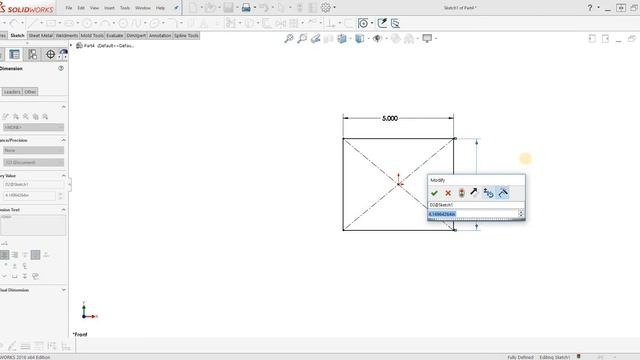640x360 pixels.
Task: Cancel the Modify dialog with the red X
Action: click(x=448, y=193)
